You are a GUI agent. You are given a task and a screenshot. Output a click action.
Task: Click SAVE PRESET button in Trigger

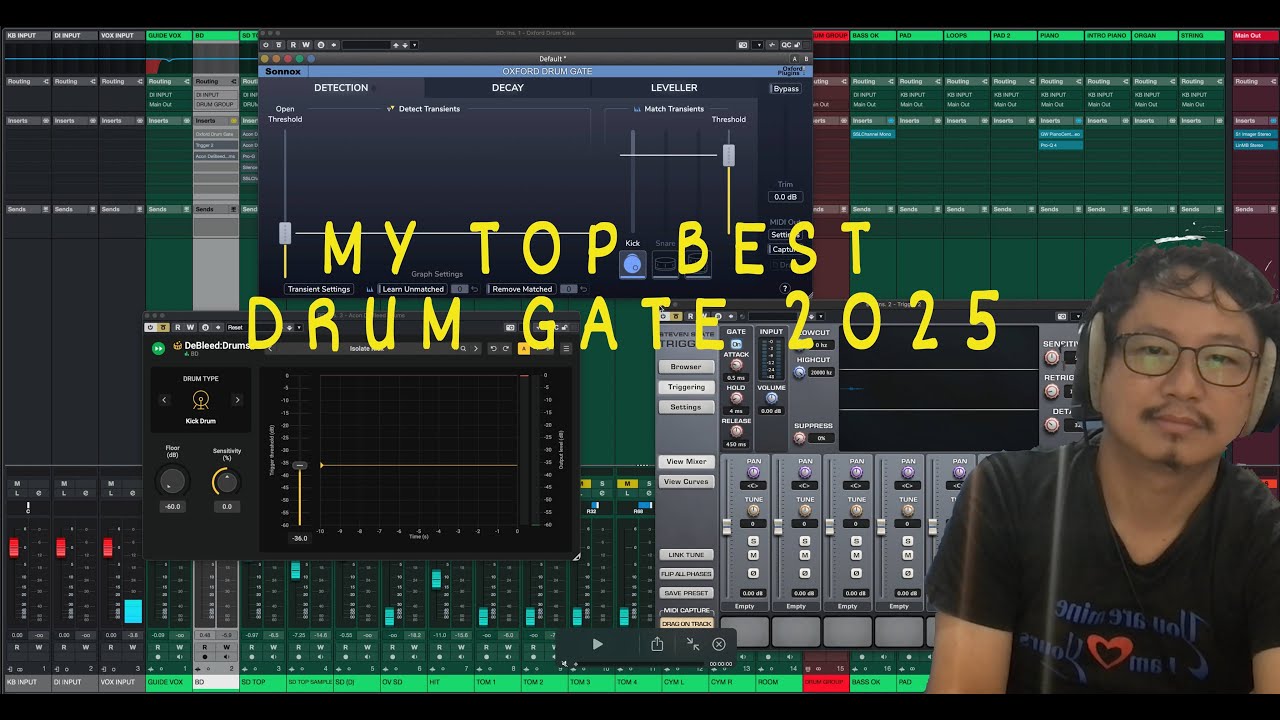point(686,593)
